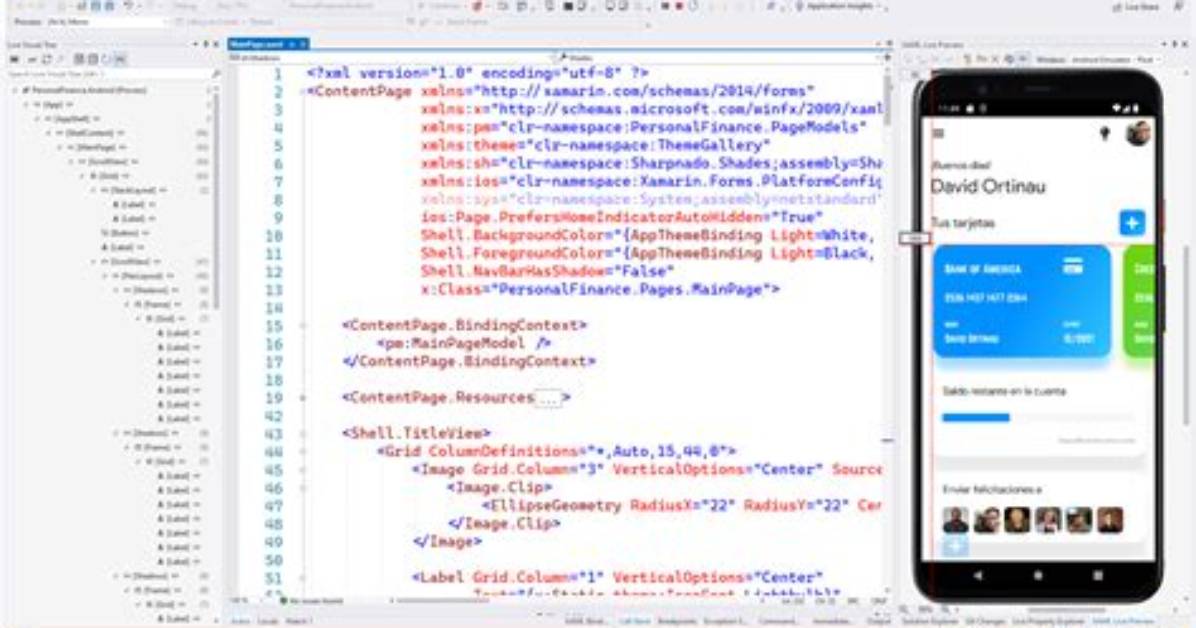
Task: Collapse the PersonalFinance.Android process node
Action: 15,90
